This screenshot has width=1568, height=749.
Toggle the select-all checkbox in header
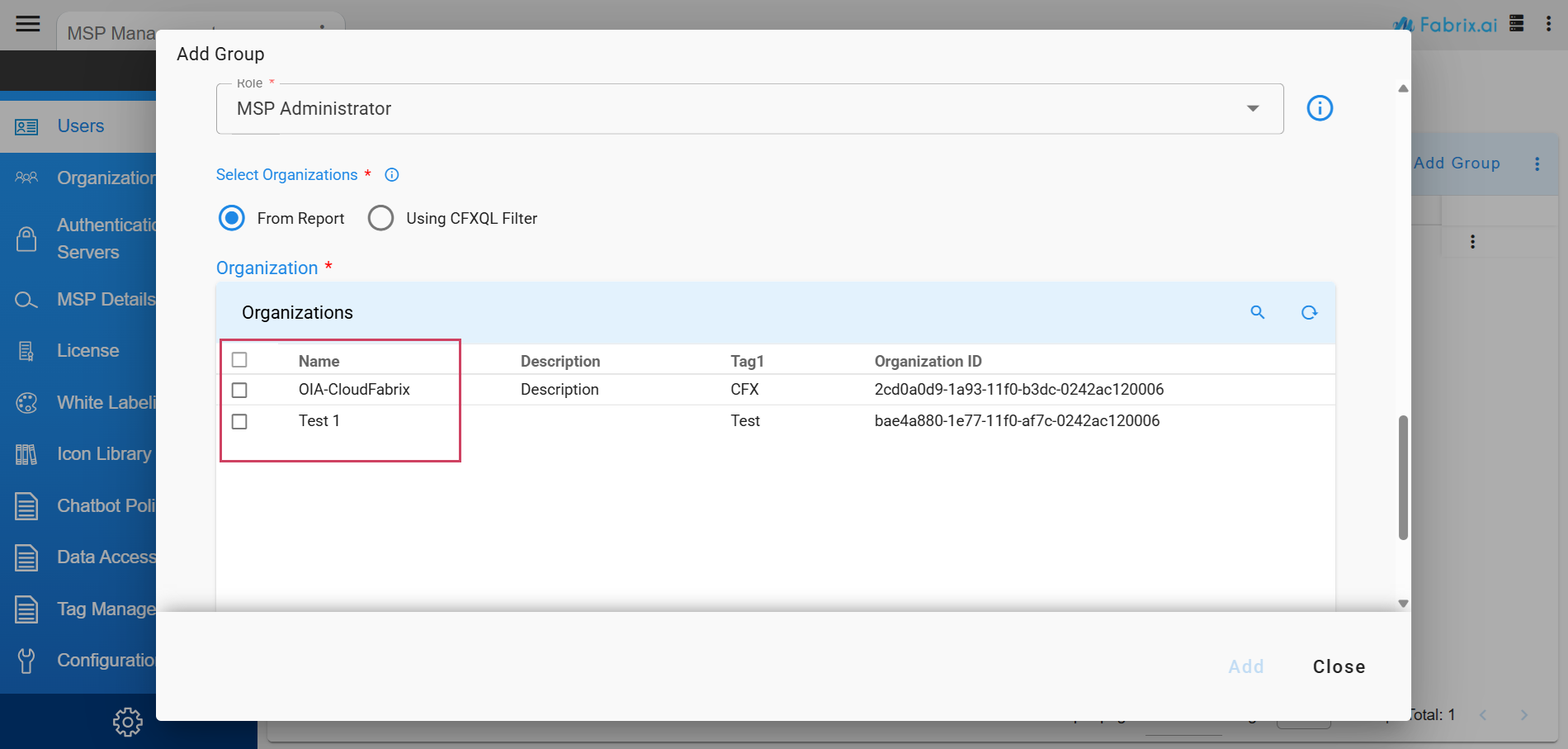point(239,360)
